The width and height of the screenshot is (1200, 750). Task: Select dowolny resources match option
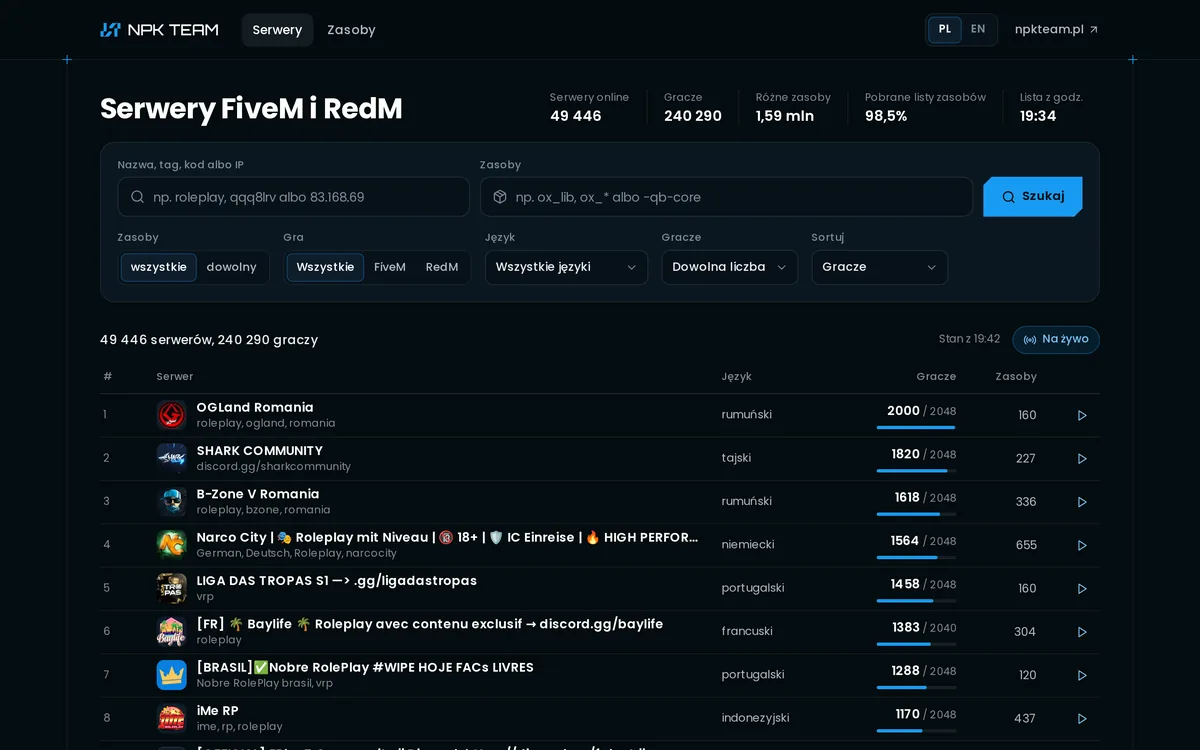[231, 267]
